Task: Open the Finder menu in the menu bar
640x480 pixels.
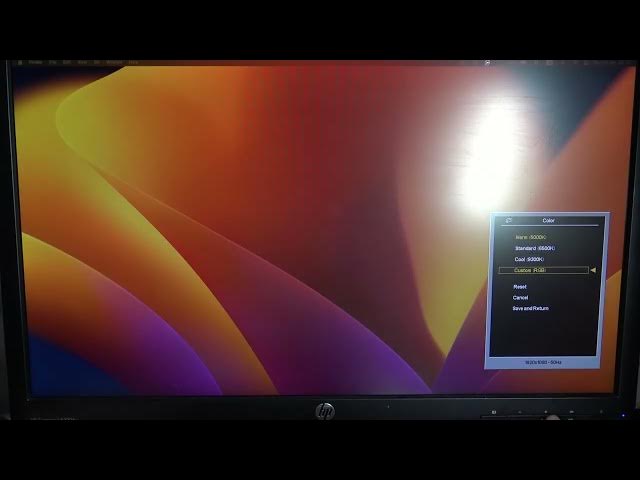Action: (x=38, y=62)
